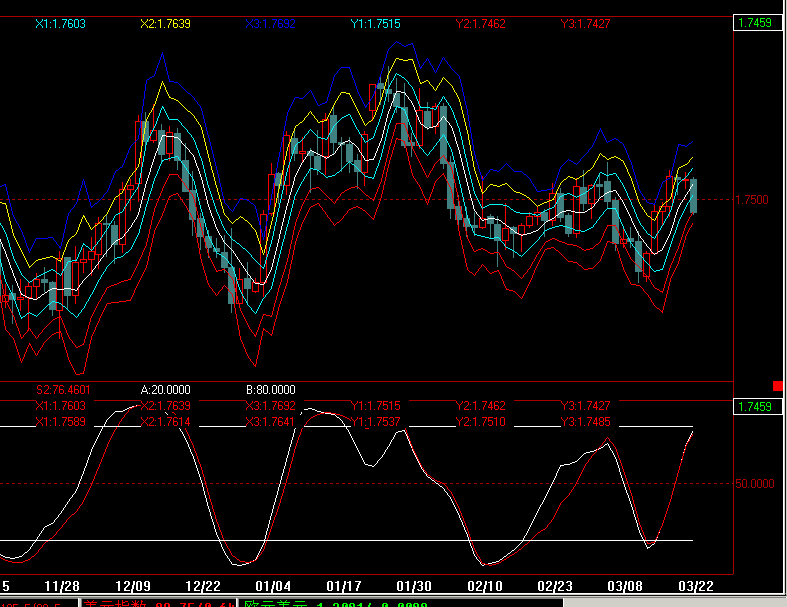This screenshot has width=787, height=607.
Task: Click the 50.0000 level label on oscillator axis
Action: (754, 483)
